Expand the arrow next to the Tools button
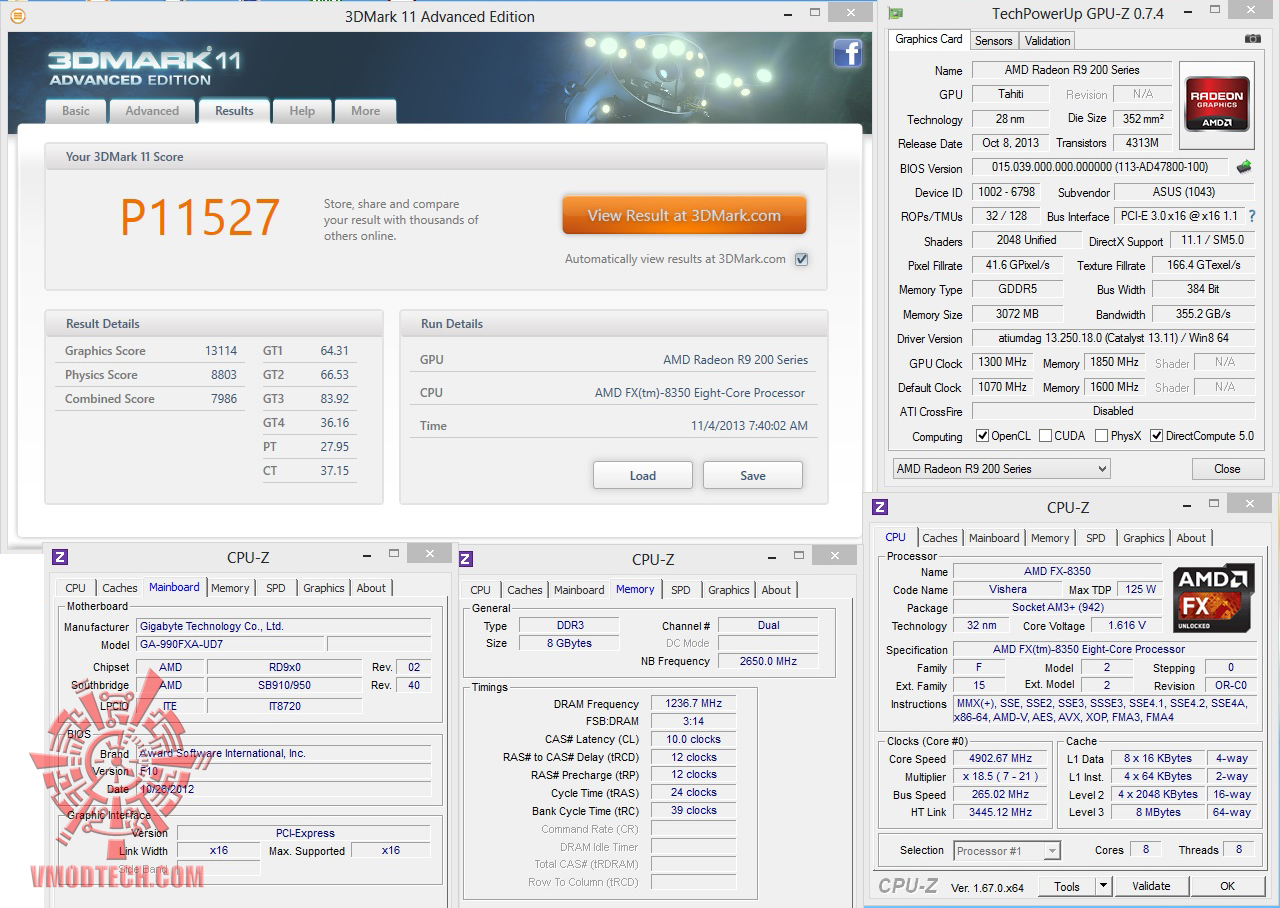 point(1103,886)
